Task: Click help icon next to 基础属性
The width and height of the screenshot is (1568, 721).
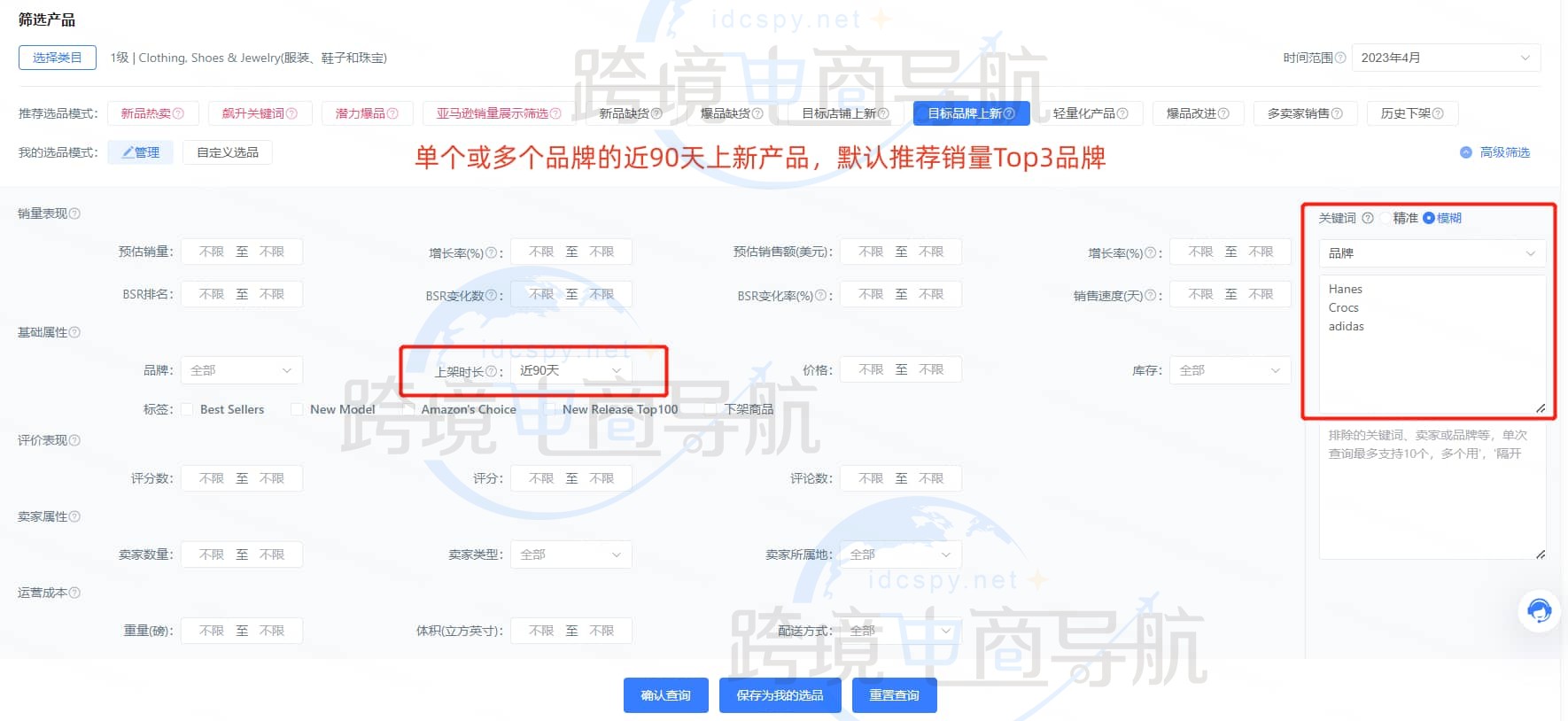Action: coord(74,332)
